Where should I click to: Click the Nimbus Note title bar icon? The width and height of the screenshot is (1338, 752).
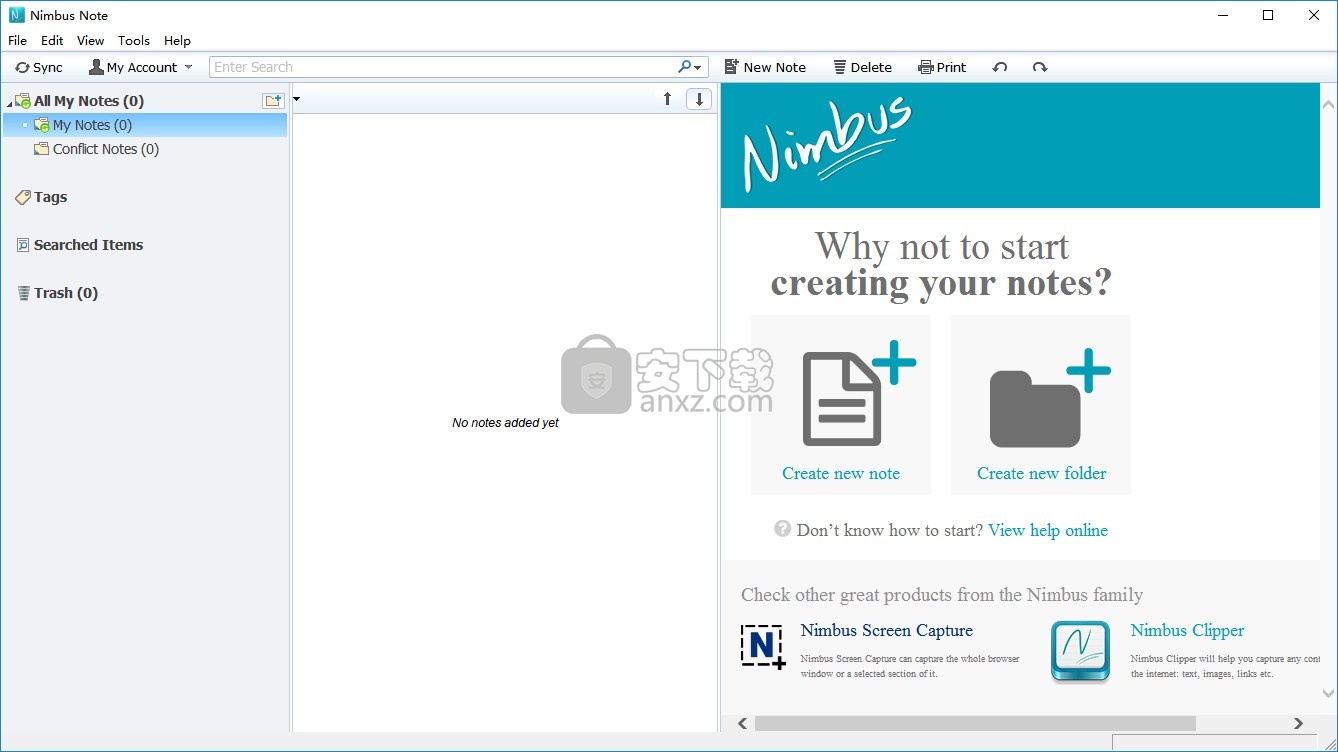click(16, 15)
